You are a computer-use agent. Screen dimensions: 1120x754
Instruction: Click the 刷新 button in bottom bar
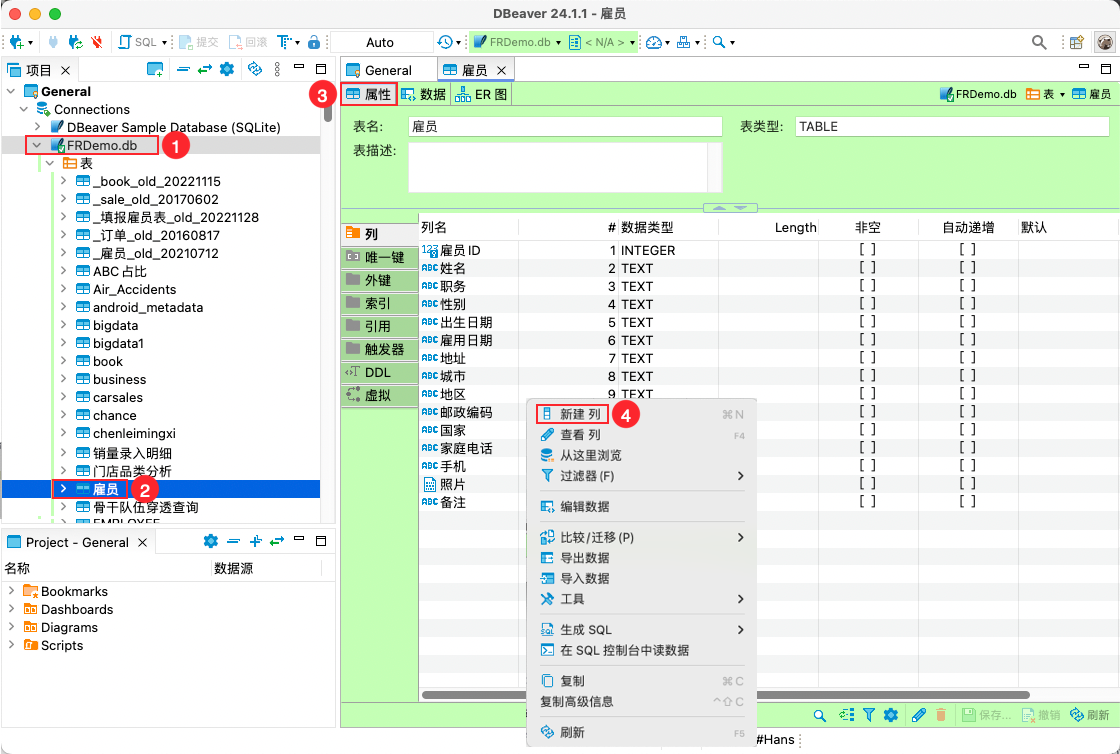[x=1091, y=715]
